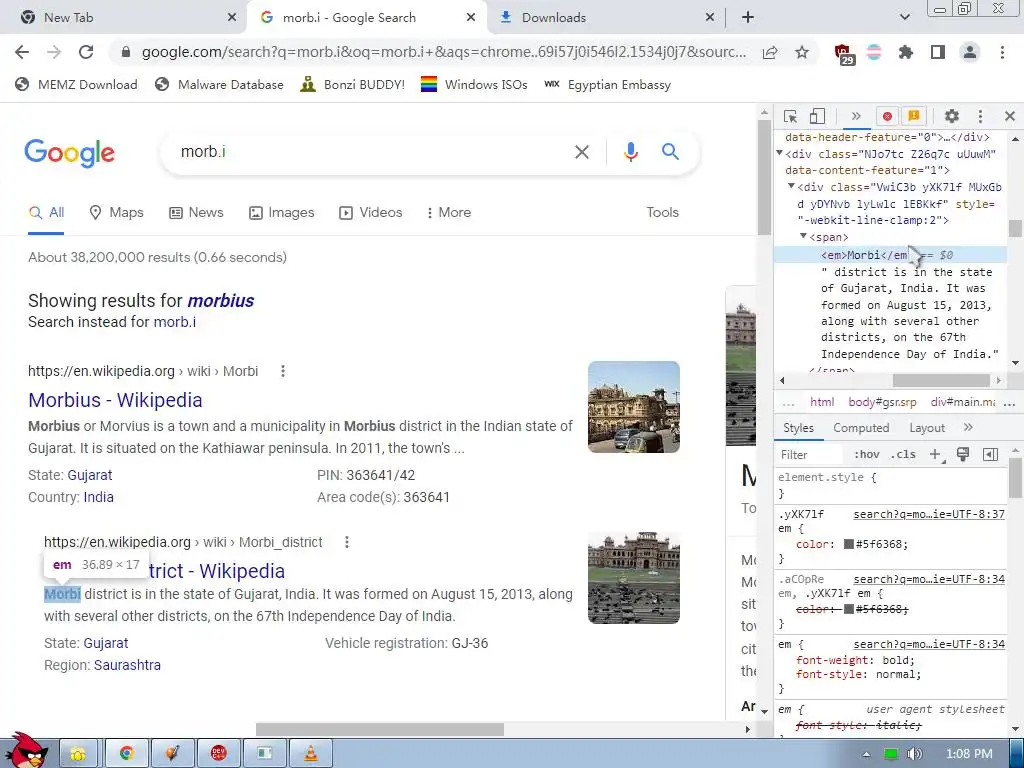
Task: Toggle the .cls element classes panel
Action: tap(903, 455)
